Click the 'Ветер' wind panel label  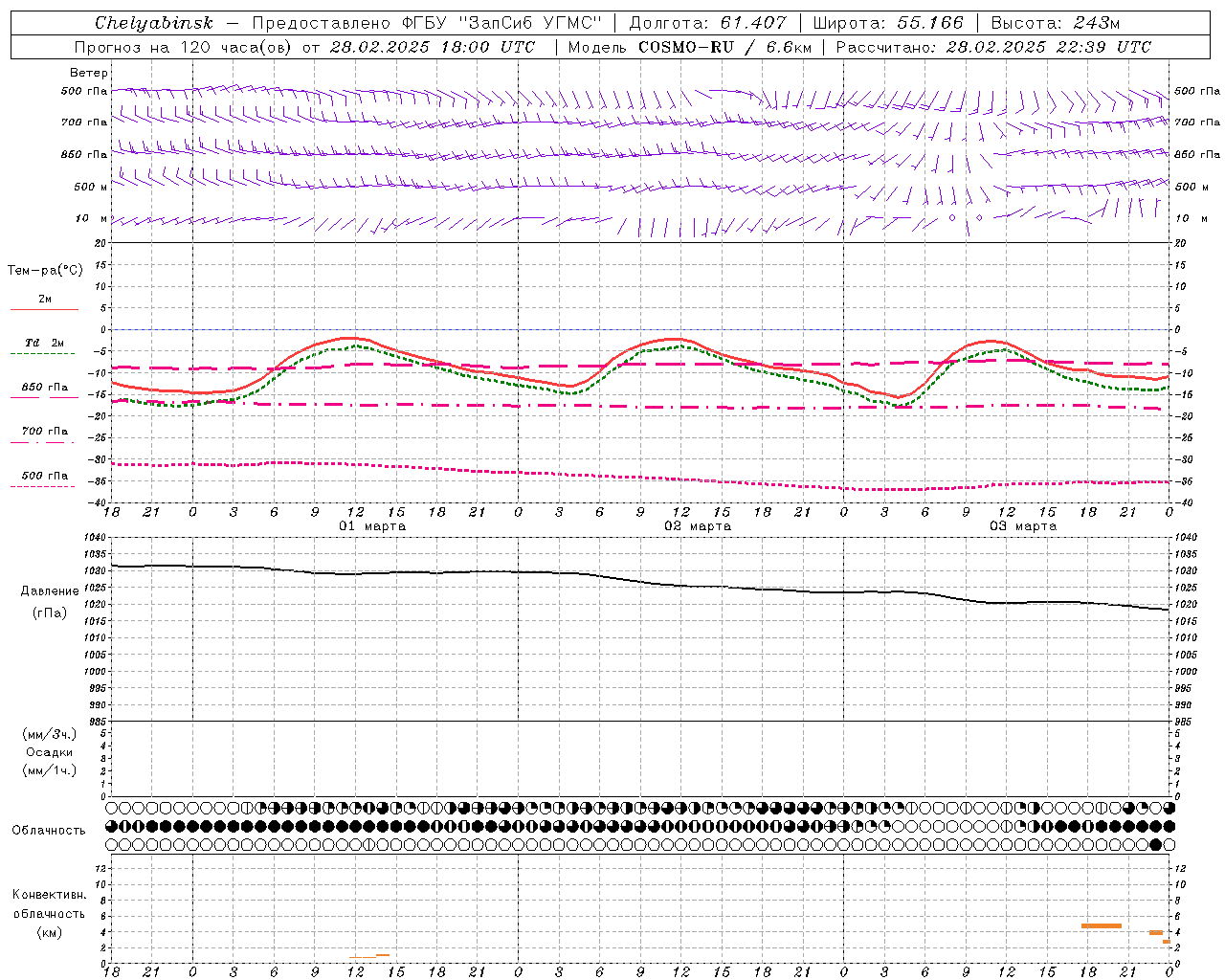point(89,73)
